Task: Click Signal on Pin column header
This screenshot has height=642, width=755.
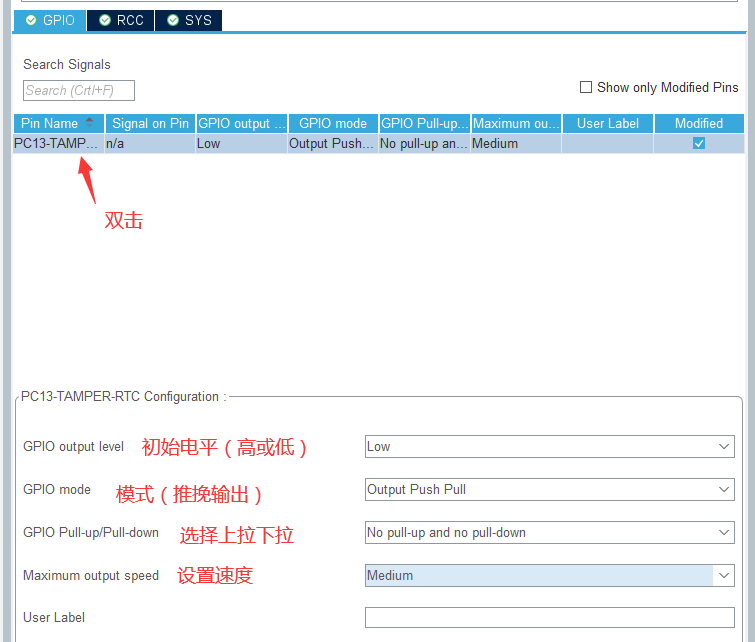Action: pyautogui.click(x=150, y=123)
